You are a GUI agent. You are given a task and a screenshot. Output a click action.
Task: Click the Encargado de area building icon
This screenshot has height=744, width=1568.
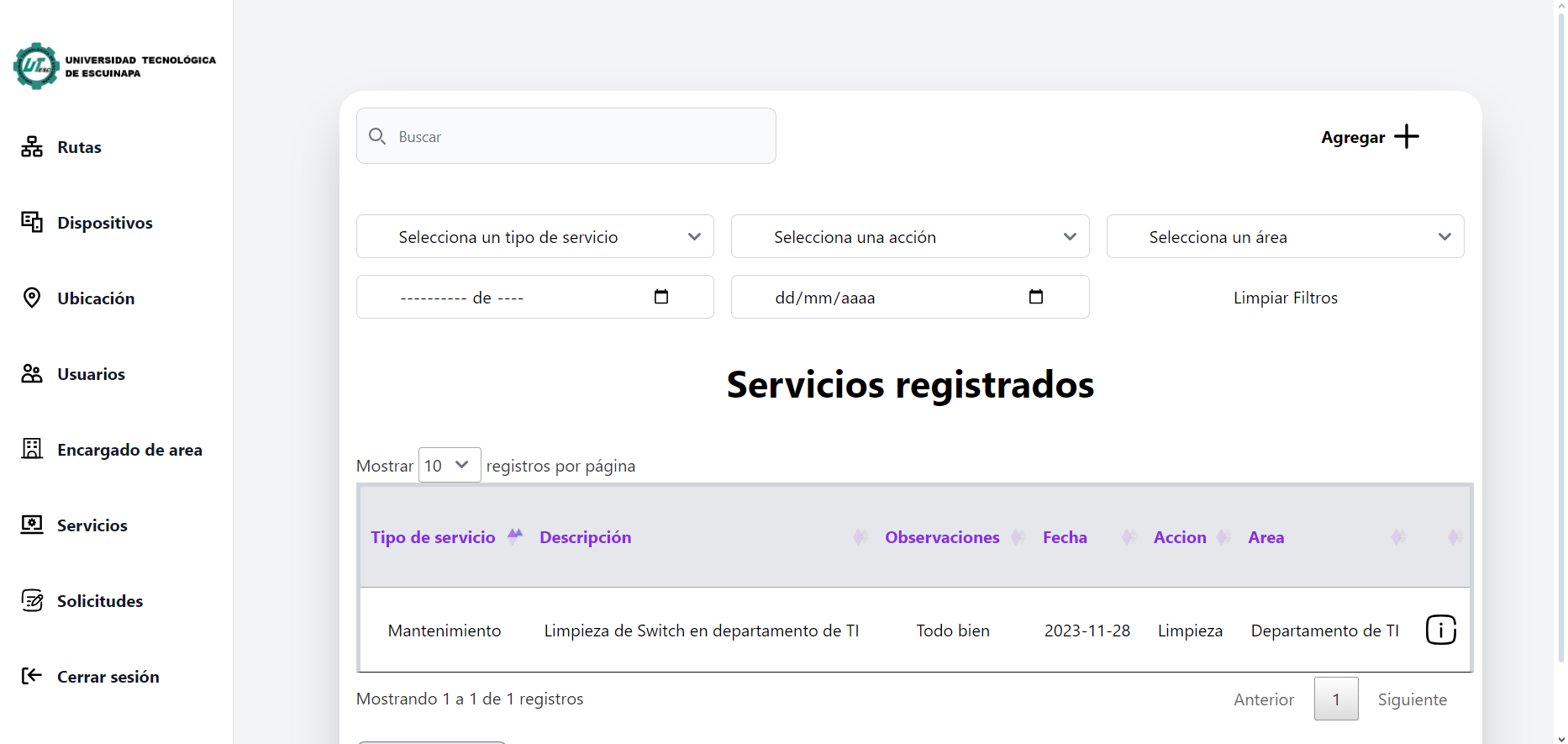32,449
